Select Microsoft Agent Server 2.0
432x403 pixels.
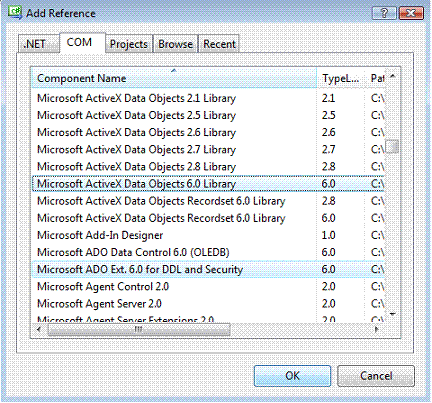point(208,304)
